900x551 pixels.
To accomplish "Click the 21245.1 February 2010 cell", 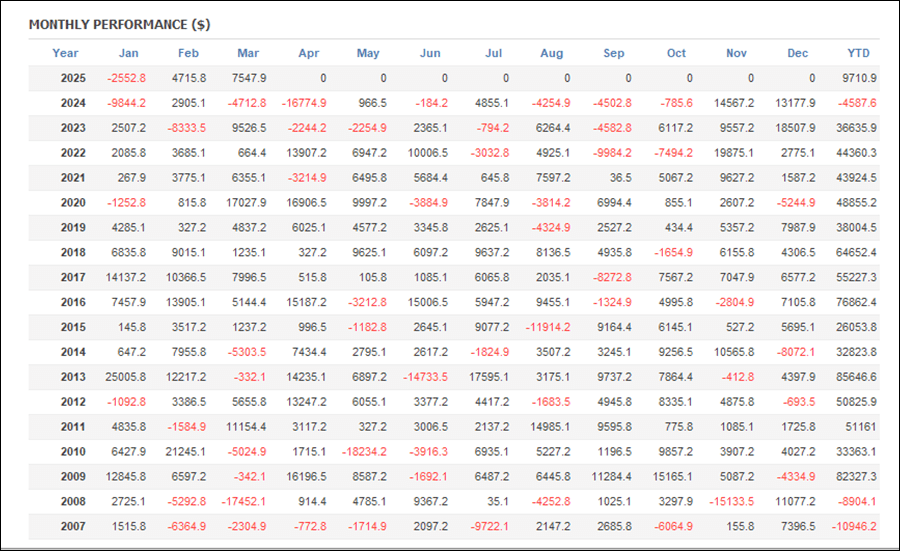I will (x=185, y=452).
